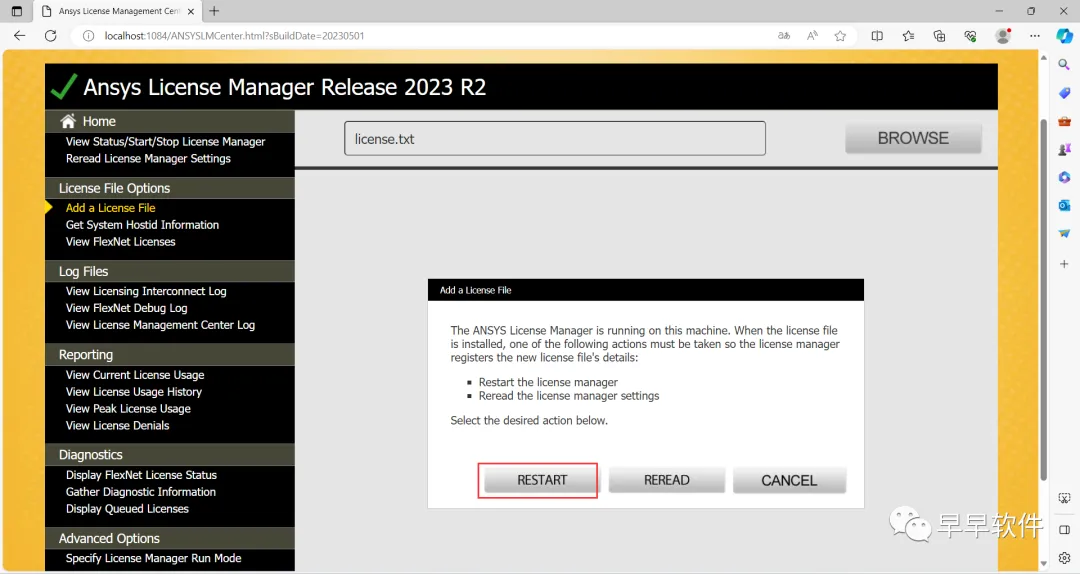Open the tab actions menu icon
Viewport: 1080px width, 574px height.
coord(17,11)
